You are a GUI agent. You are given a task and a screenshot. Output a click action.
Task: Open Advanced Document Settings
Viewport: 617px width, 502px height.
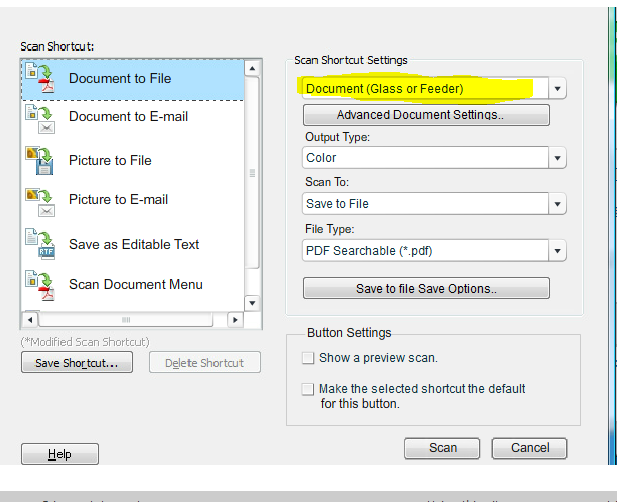point(426,115)
